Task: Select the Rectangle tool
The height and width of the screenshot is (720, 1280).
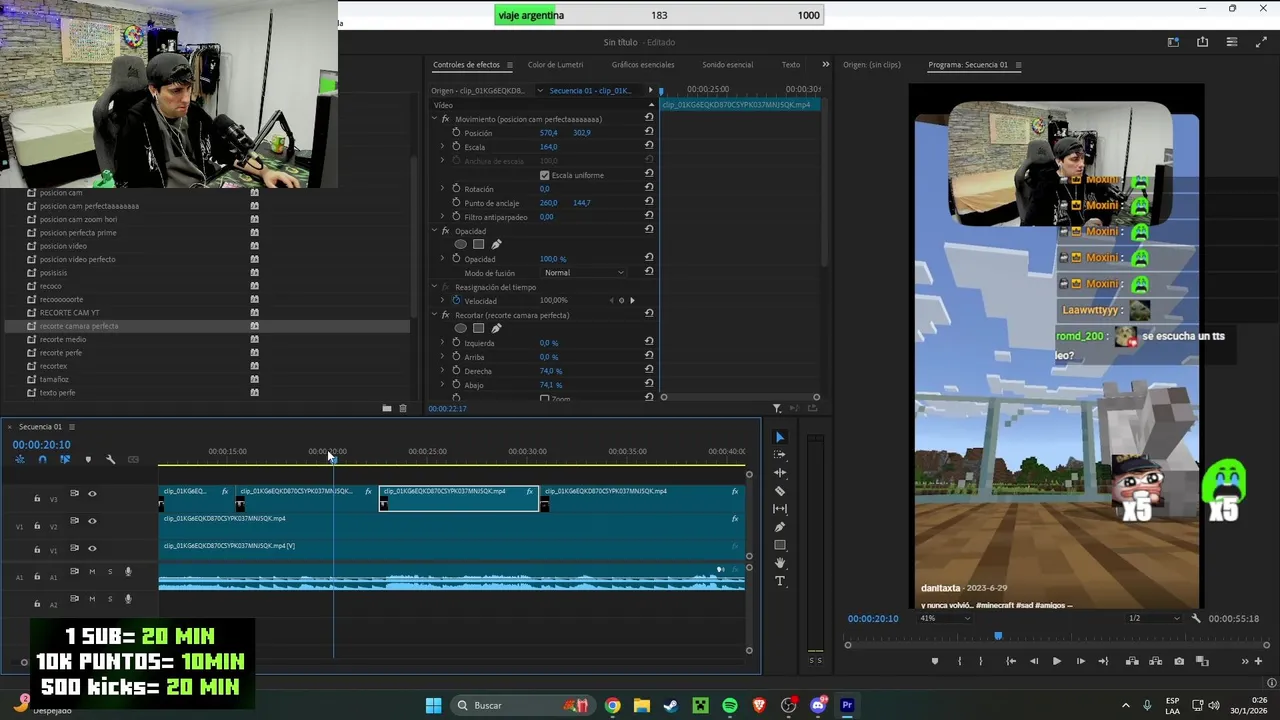Action: (780, 545)
